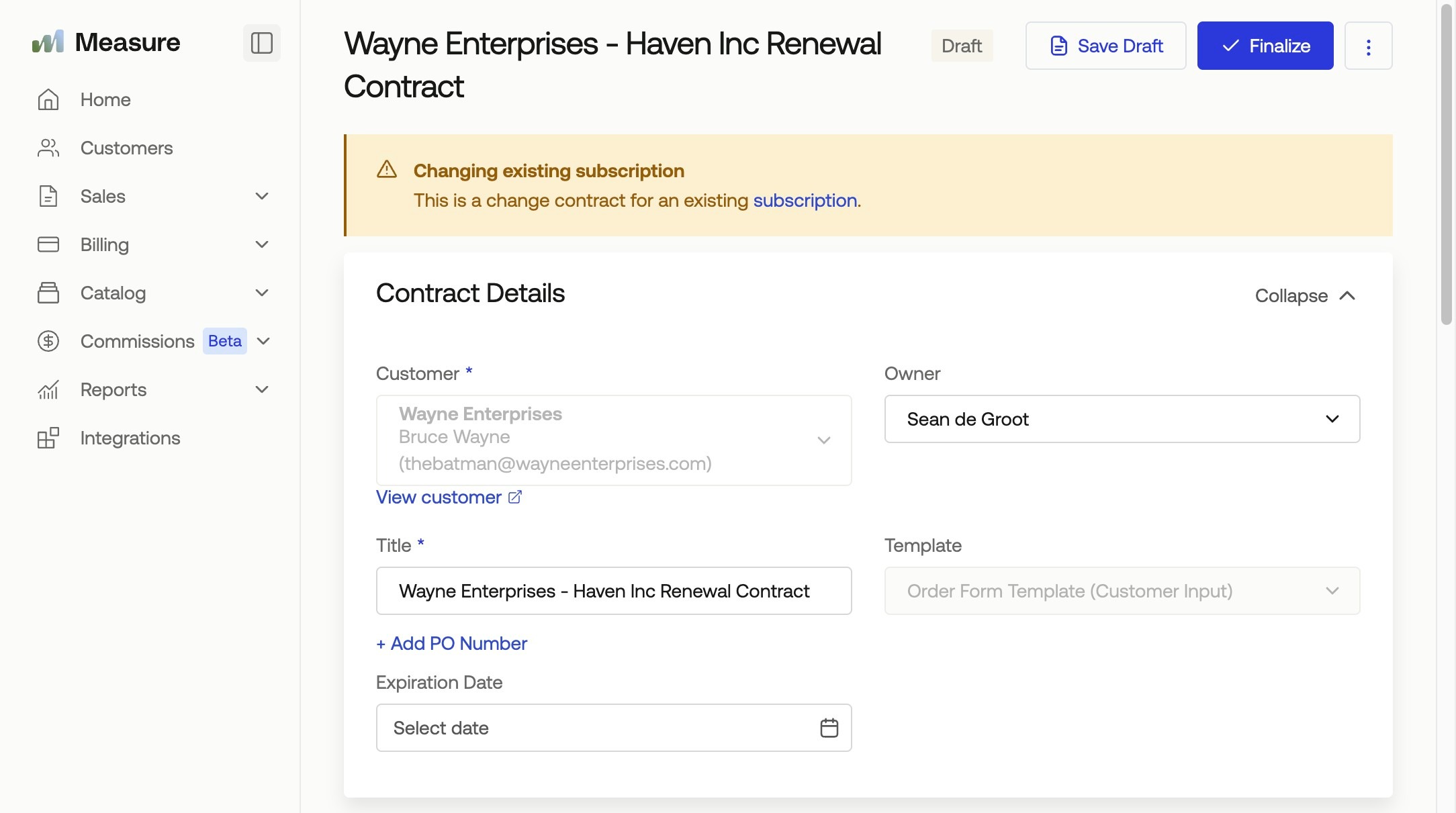1456x813 pixels.
Task: Click external link icon beside View customer
Action: point(515,497)
